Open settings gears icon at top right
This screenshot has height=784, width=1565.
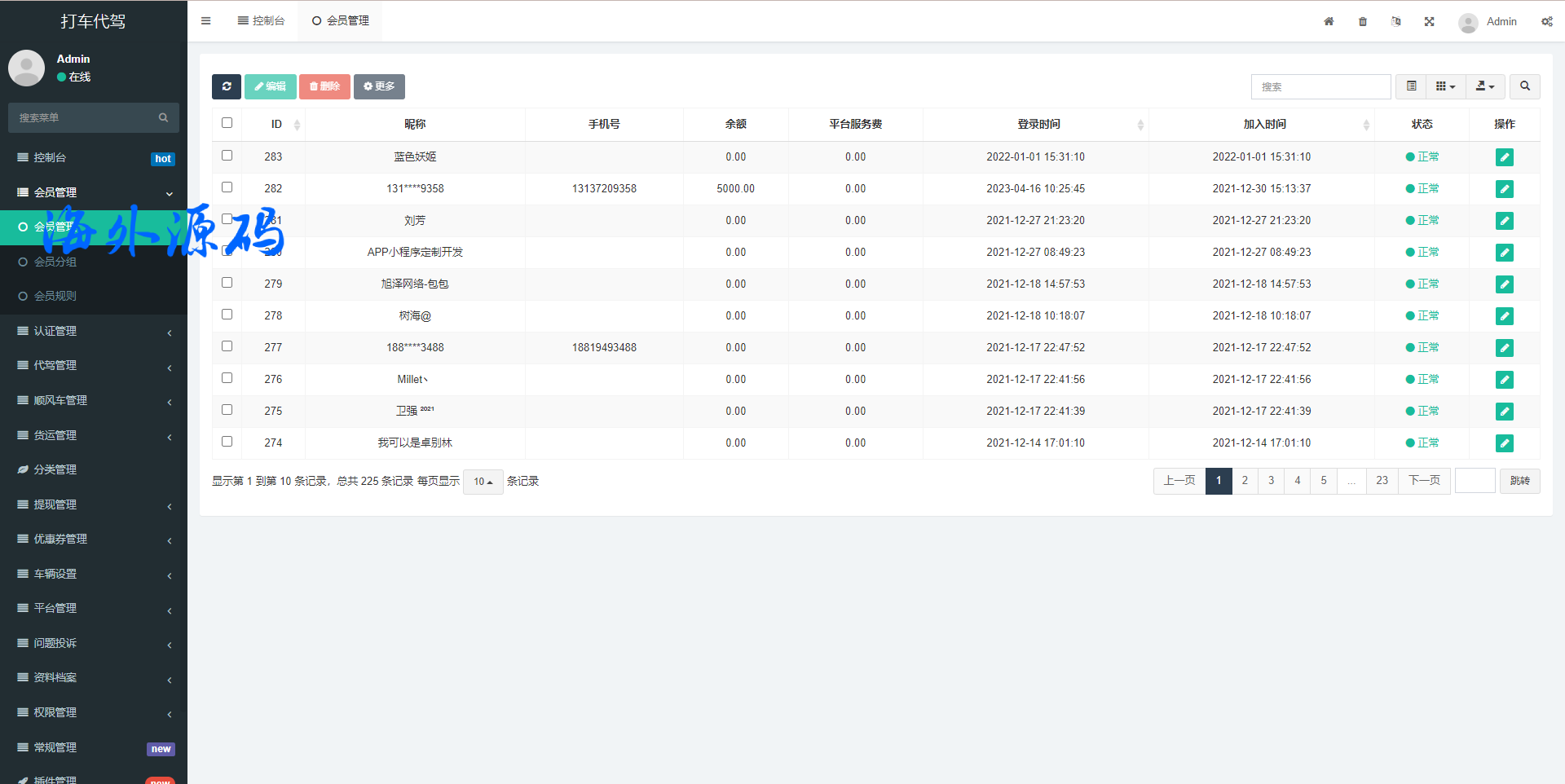pos(1546,22)
